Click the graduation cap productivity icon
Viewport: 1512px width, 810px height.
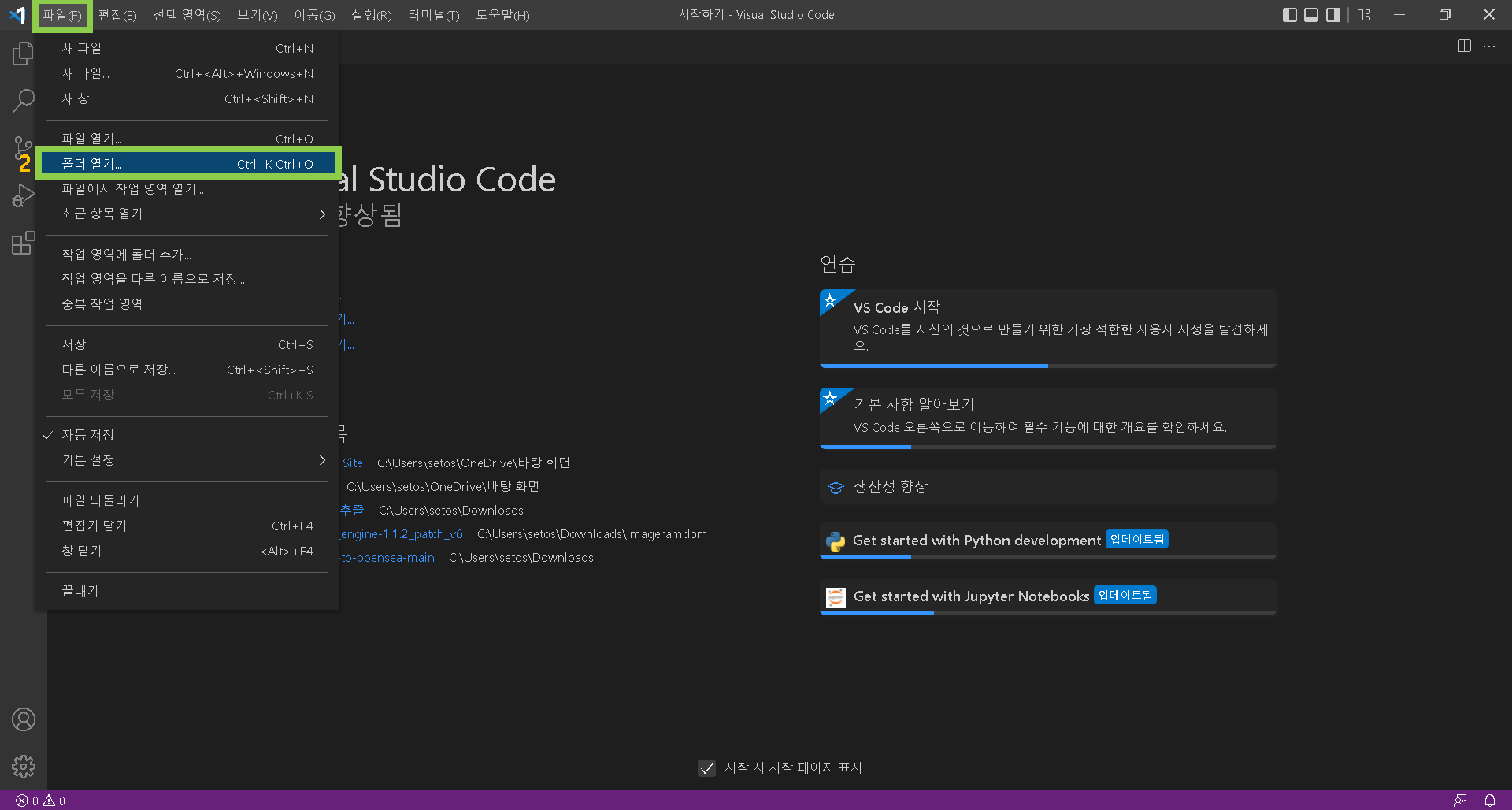836,488
